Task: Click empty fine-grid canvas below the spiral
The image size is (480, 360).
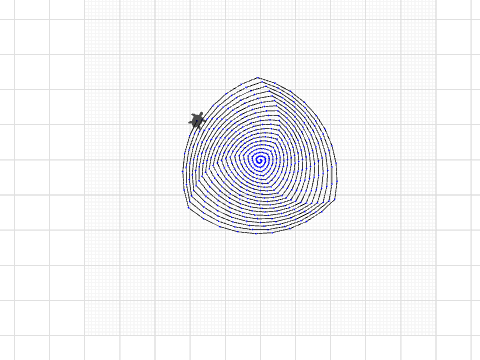Action: [260, 283]
